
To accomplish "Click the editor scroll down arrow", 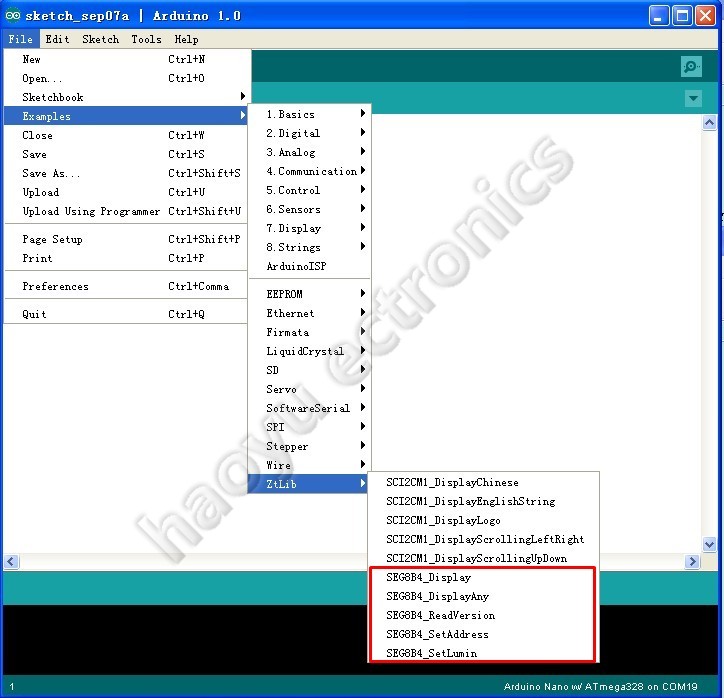I will [x=709, y=544].
